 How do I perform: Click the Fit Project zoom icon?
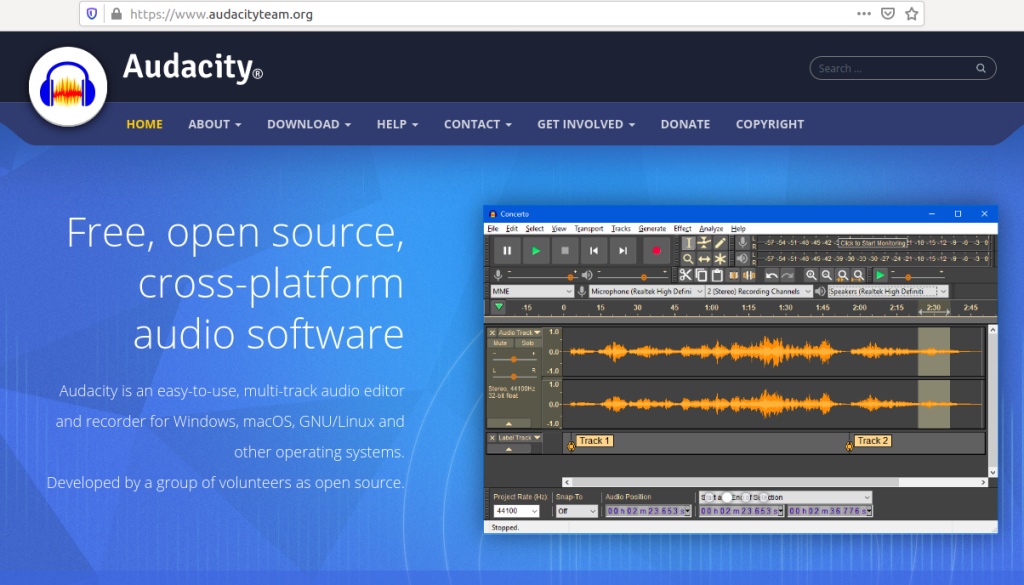point(859,276)
